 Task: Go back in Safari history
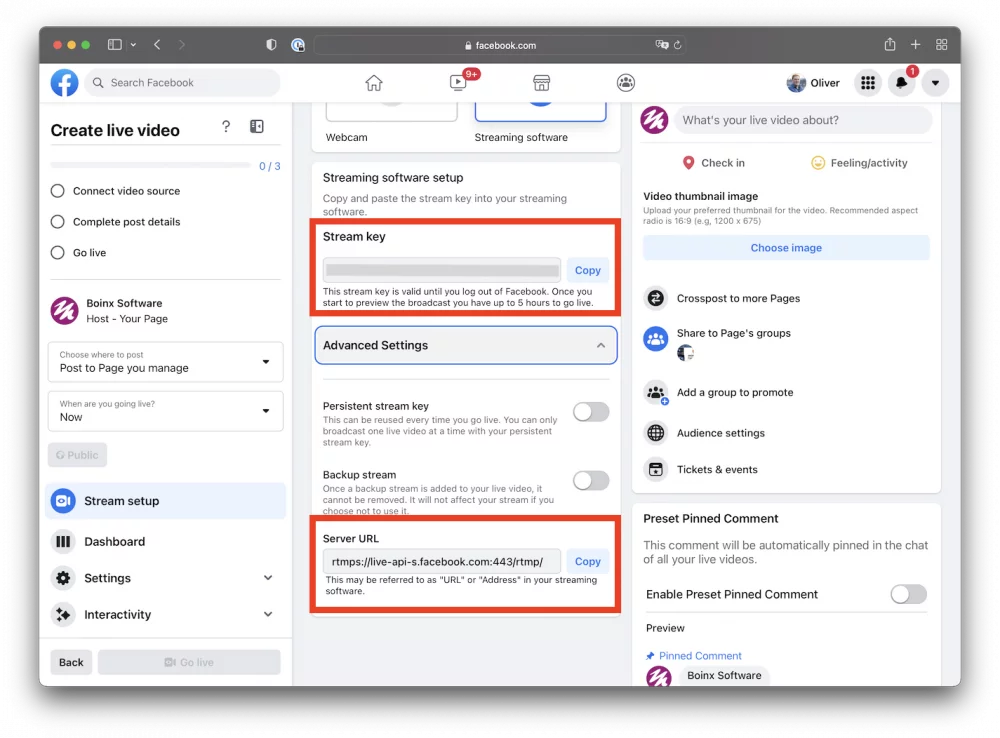[158, 45]
